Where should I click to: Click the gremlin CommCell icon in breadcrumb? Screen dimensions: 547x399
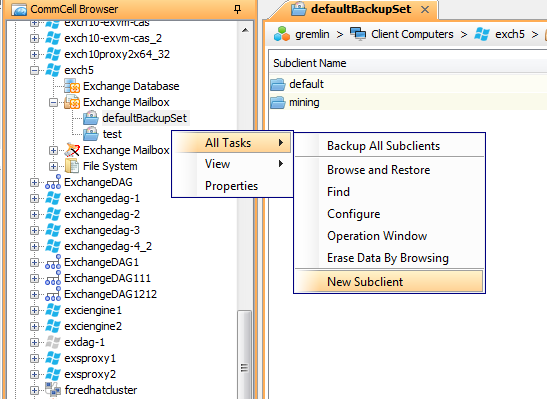282,34
